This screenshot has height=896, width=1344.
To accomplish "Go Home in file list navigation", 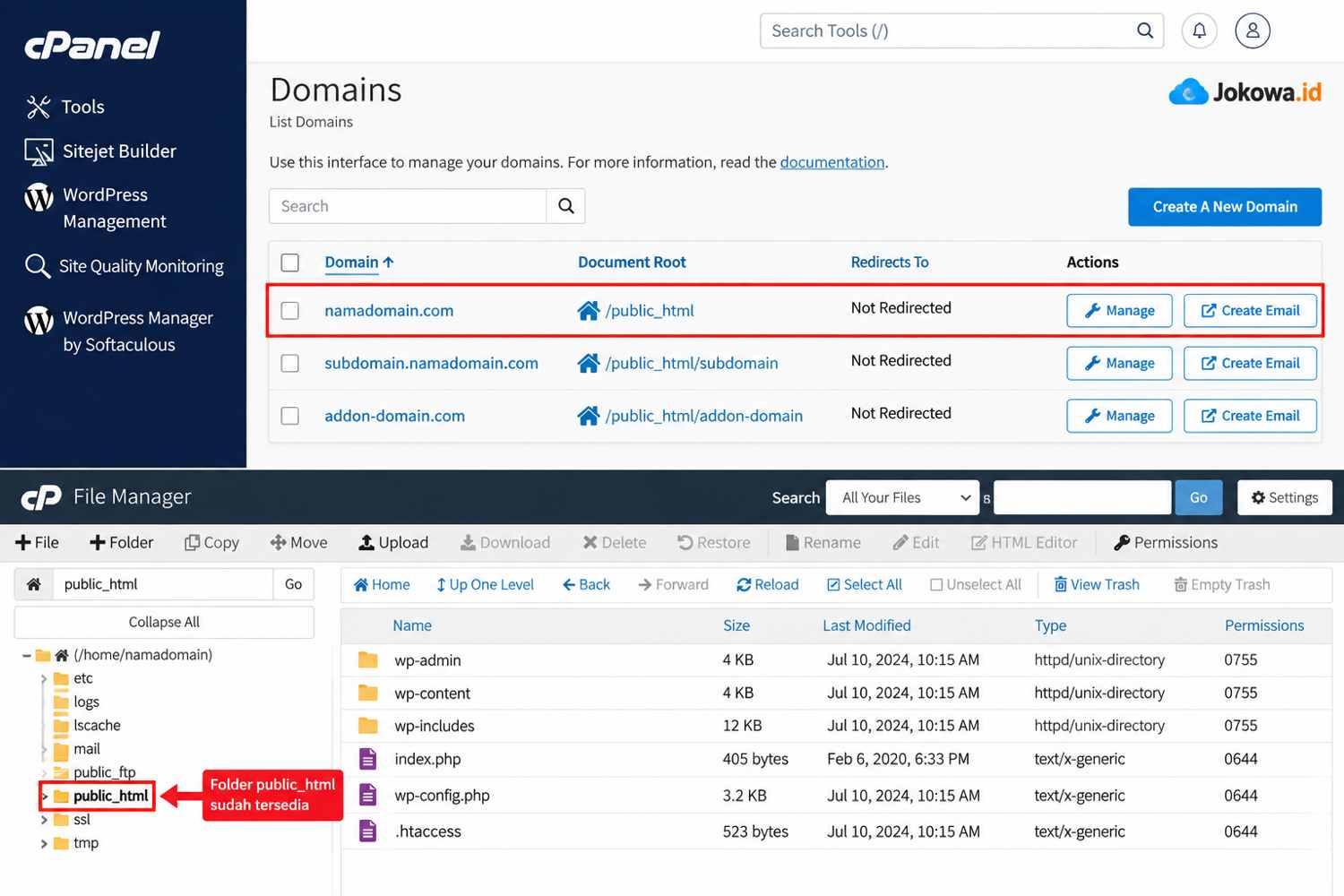I will (382, 585).
